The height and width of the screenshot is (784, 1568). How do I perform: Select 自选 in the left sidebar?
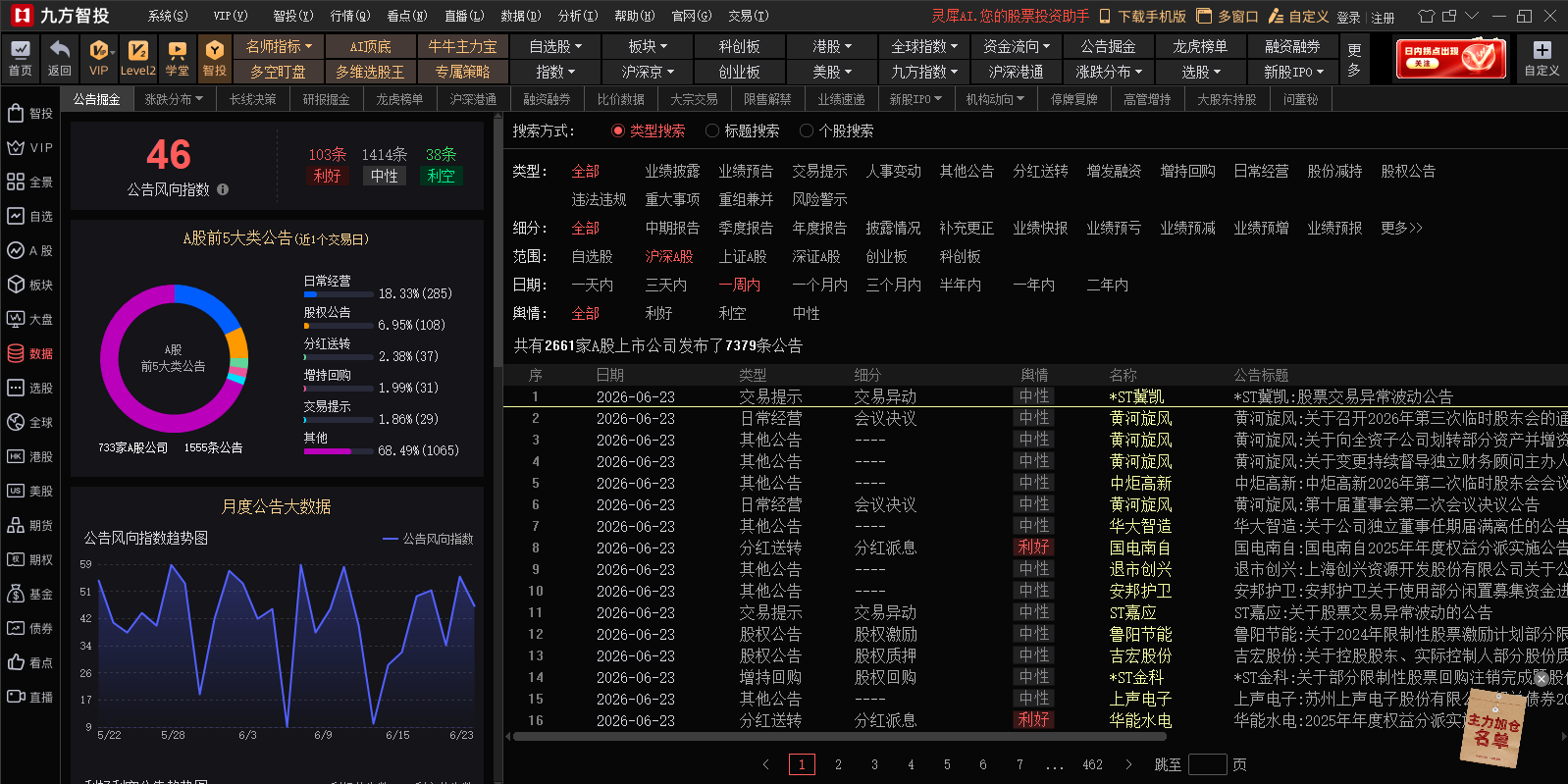[29, 217]
